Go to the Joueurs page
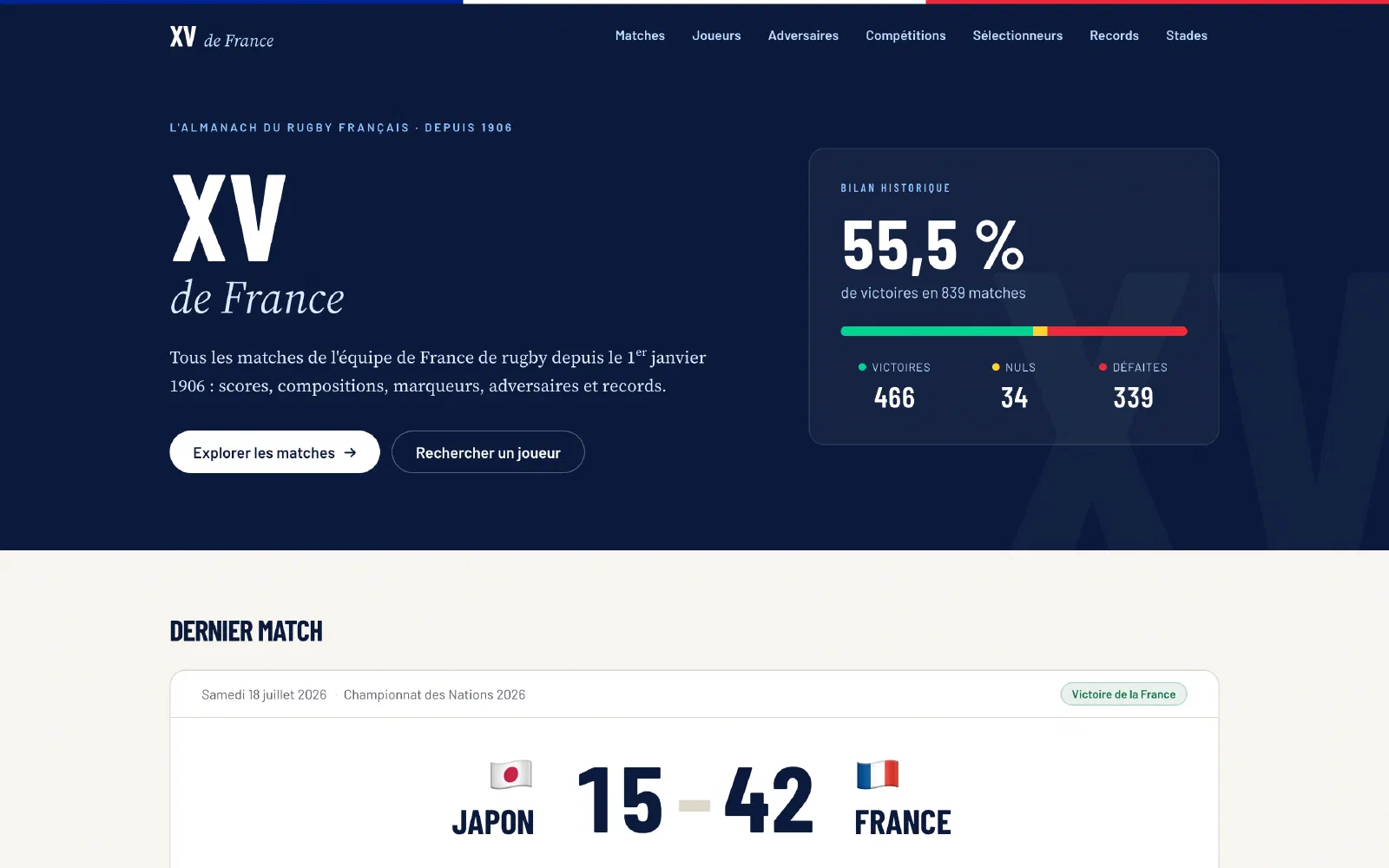This screenshot has width=1389, height=868. click(x=716, y=36)
